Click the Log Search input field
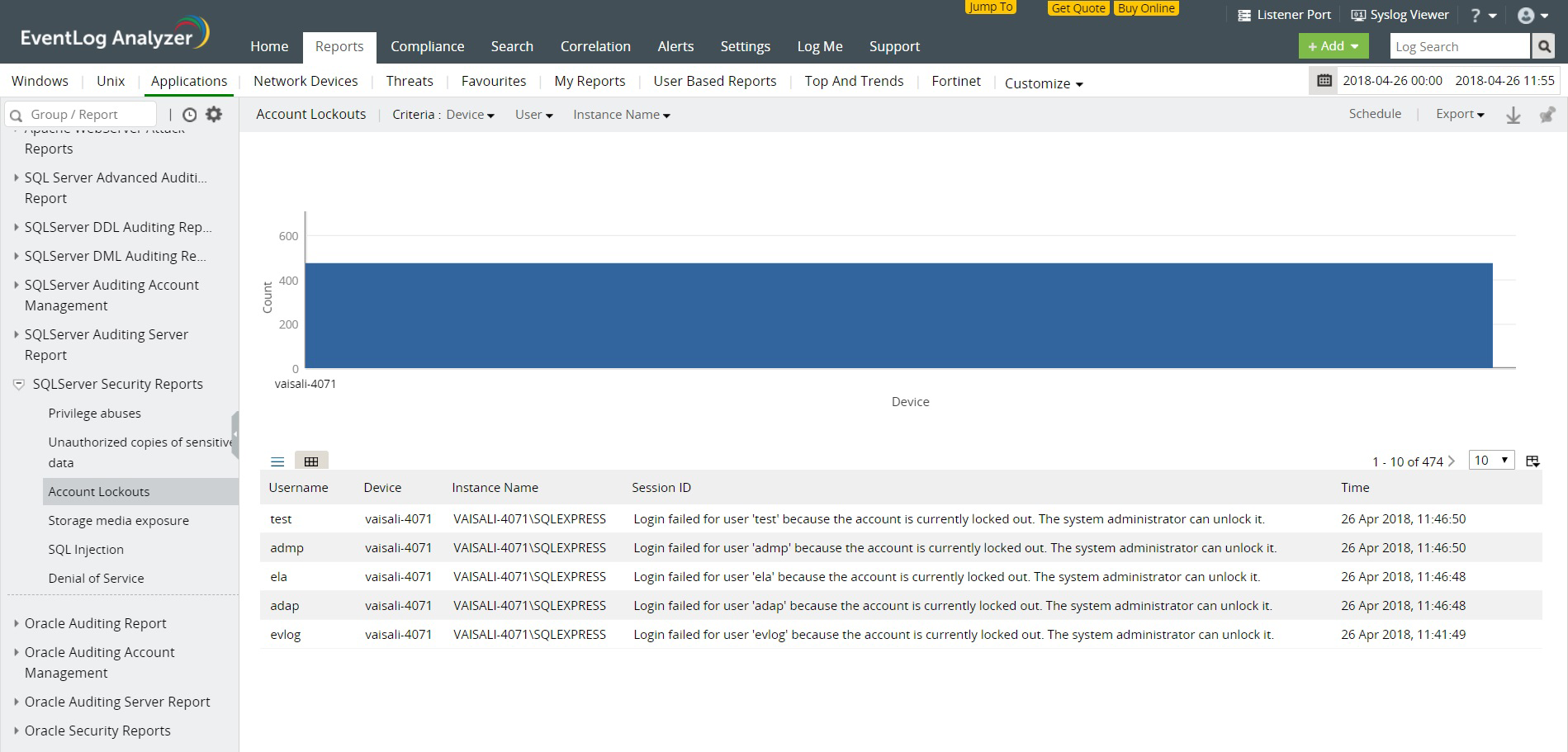This screenshot has width=1568, height=752. (1460, 46)
